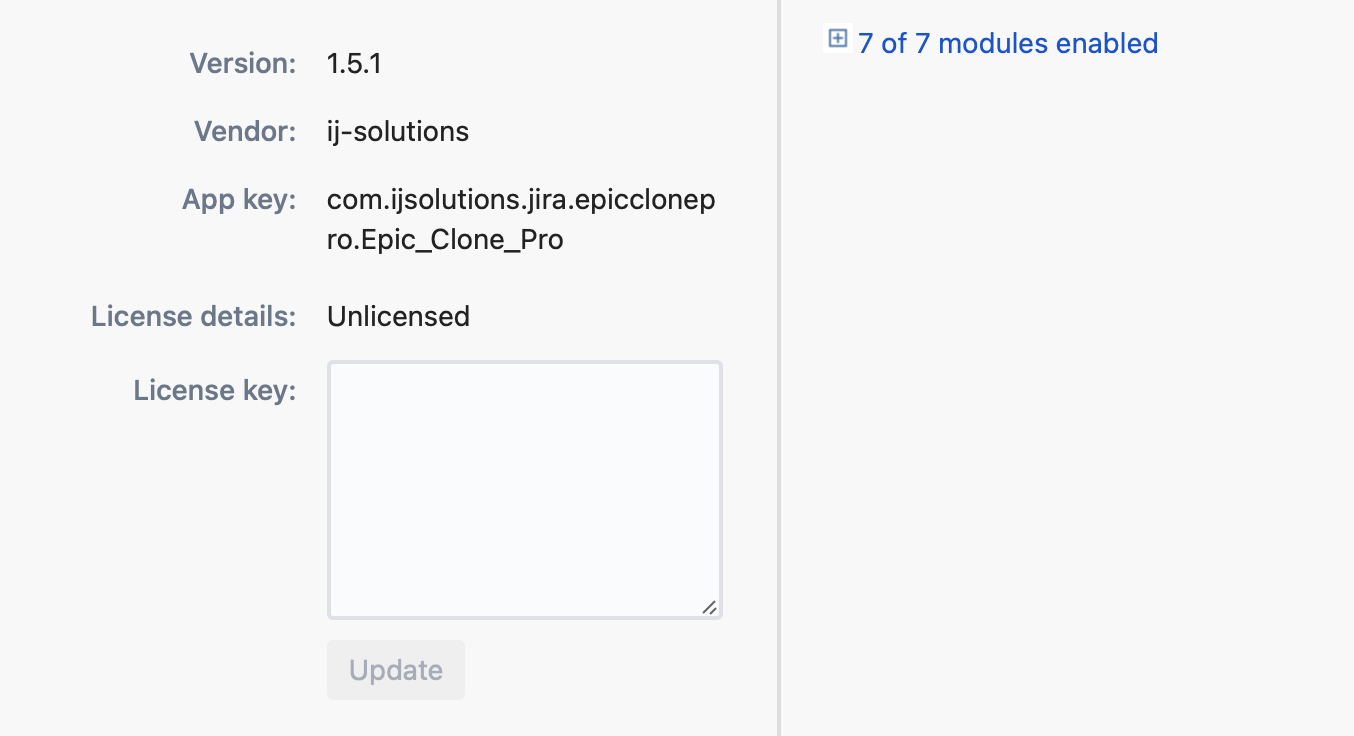
Task: Click the 'App key:' label
Action: (239, 199)
